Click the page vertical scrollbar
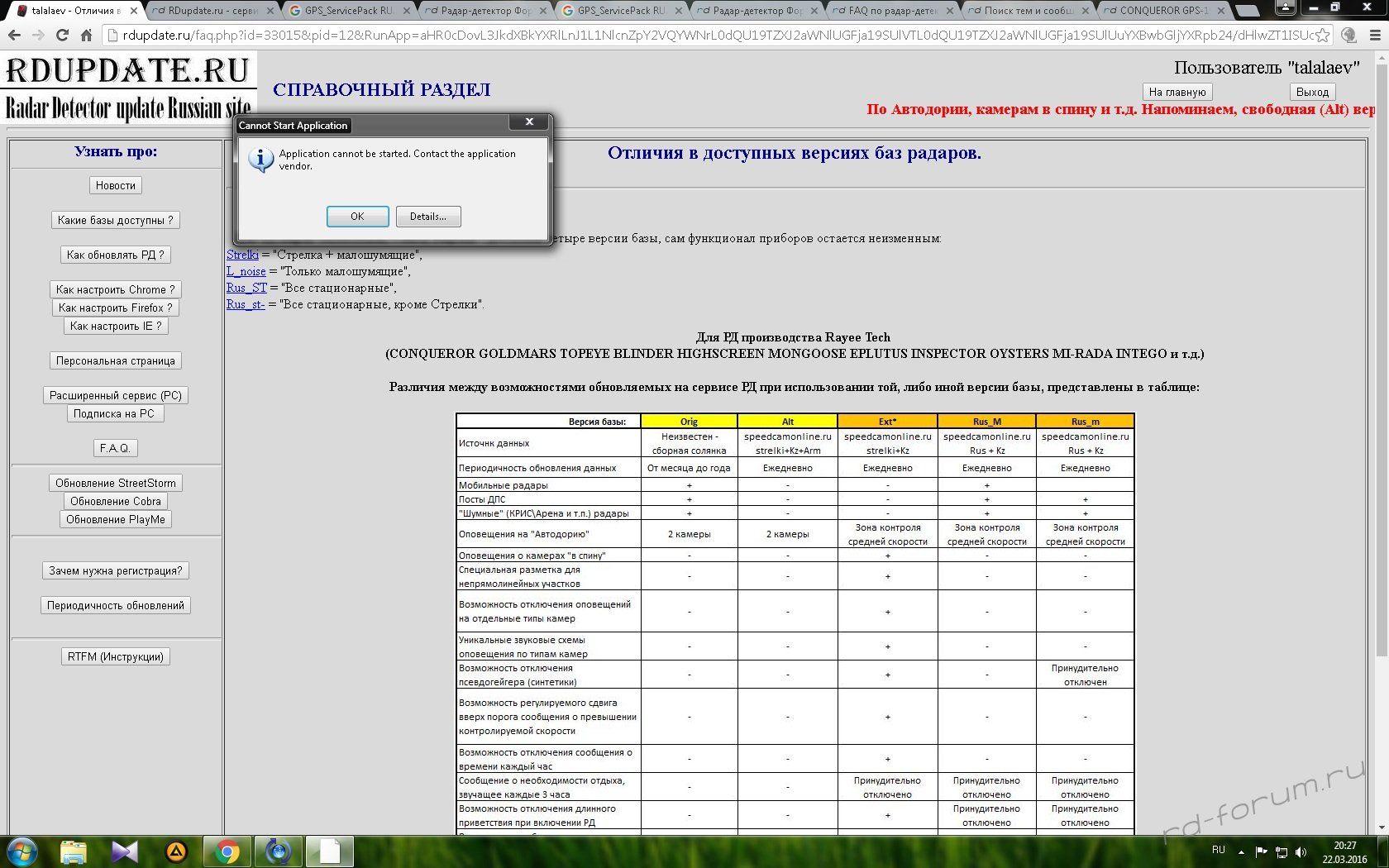Screen dimensions: 1389x868 point(1381,442)
